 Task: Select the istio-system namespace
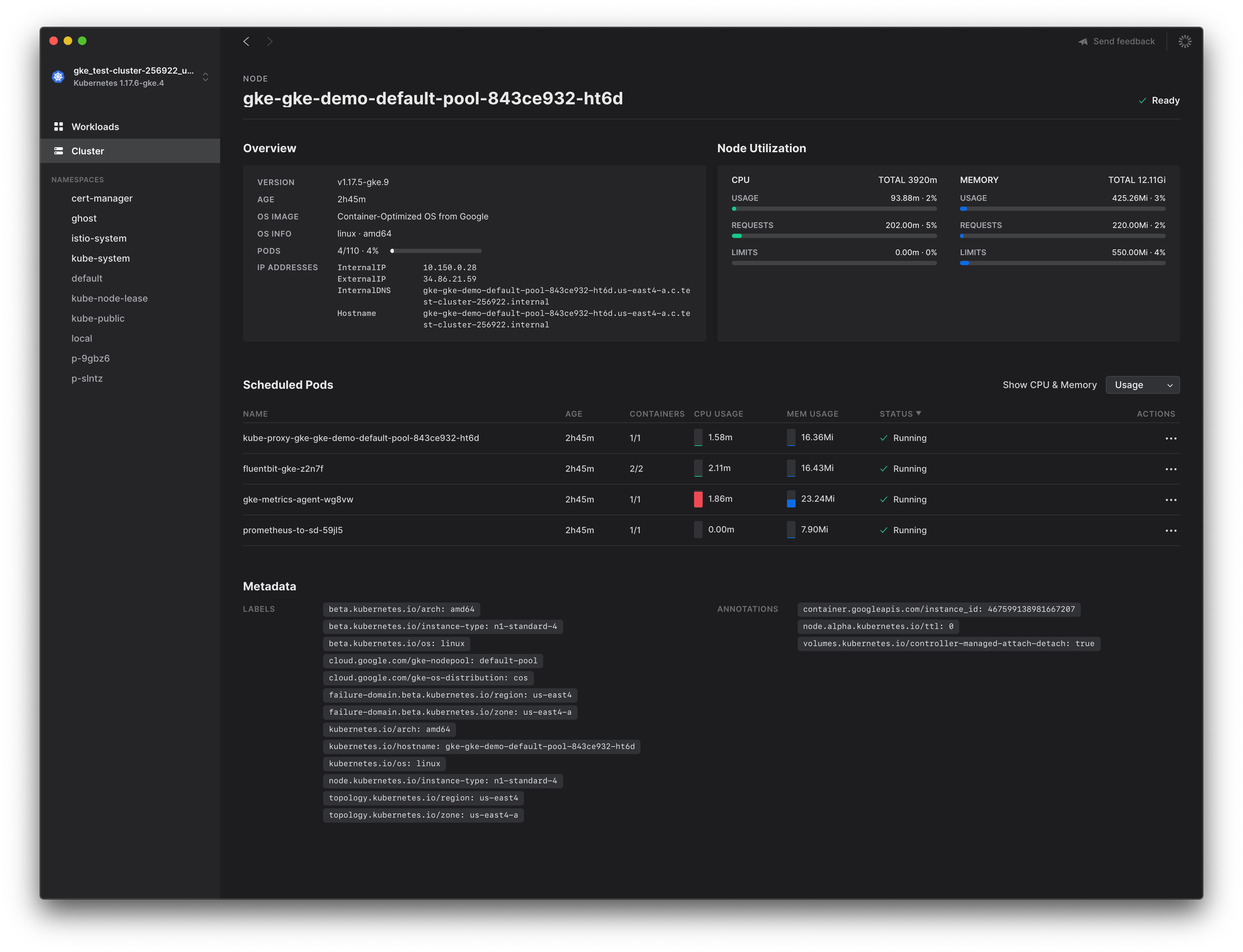tap(99, 238)
